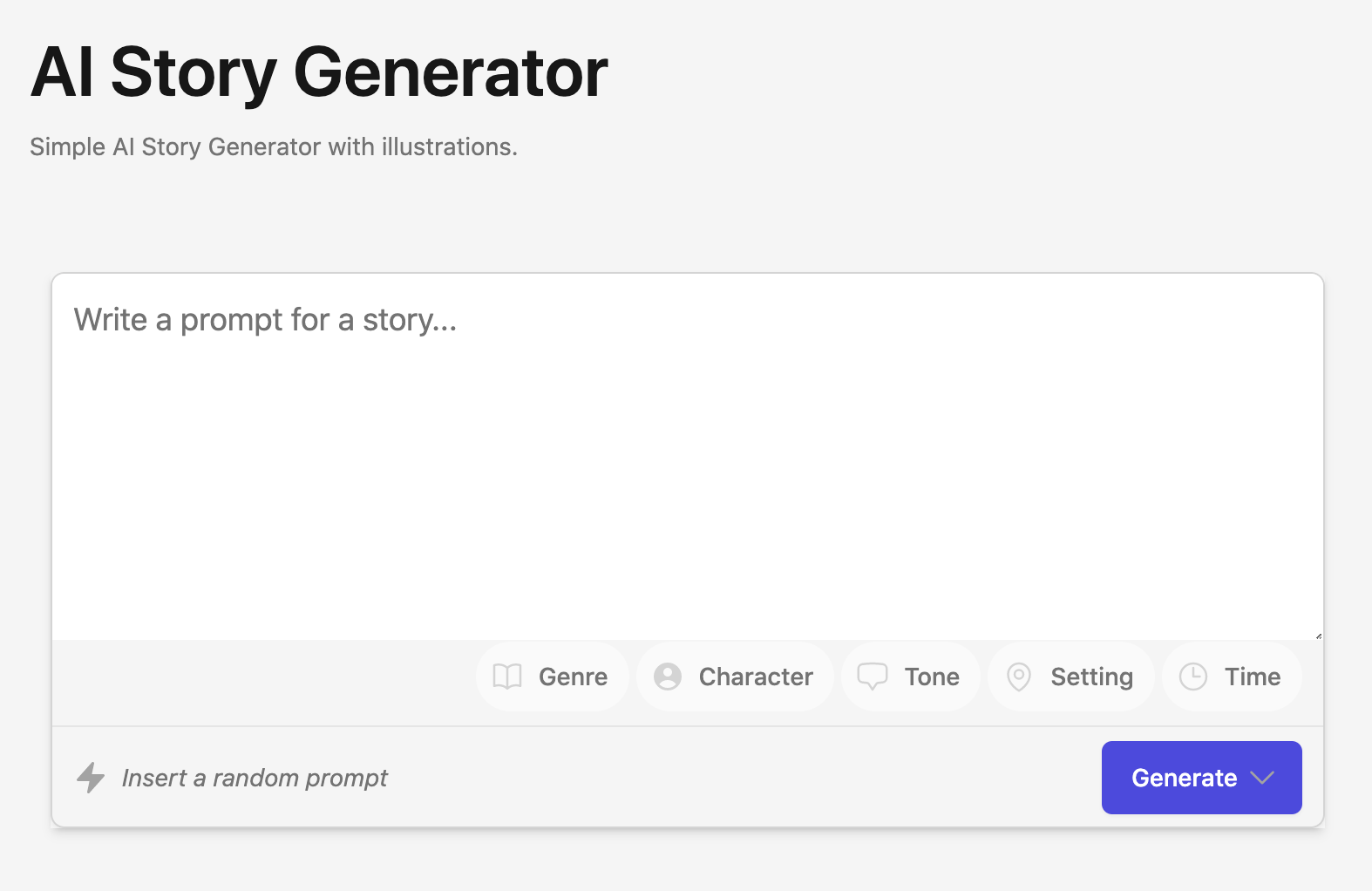Click the Setting location pin icon
1372x891 pixels.
pos(1019,677)
